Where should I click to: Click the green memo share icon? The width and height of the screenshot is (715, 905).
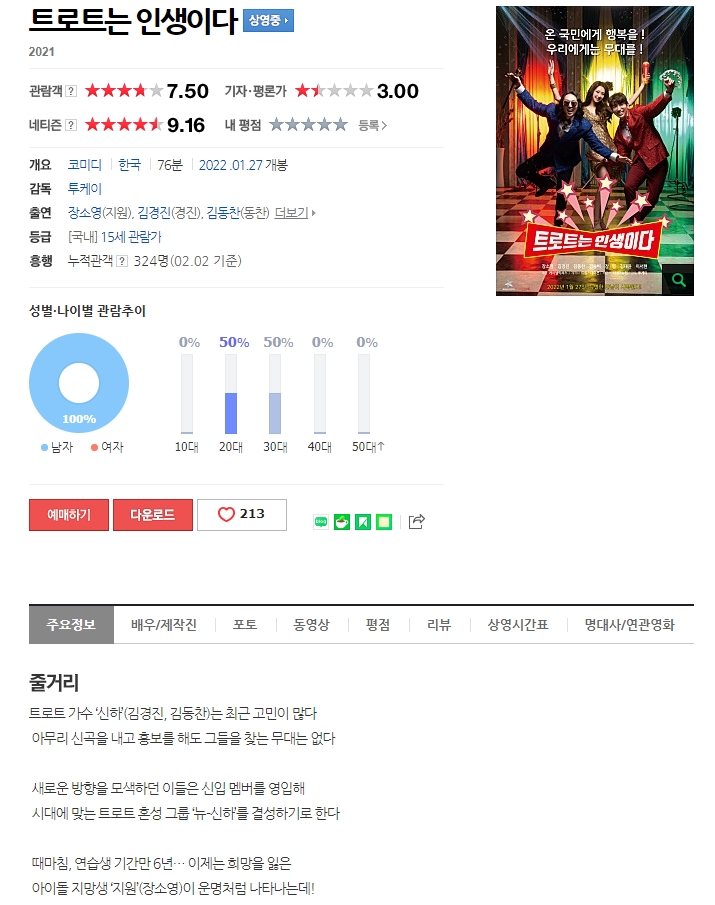pos(384,522)
